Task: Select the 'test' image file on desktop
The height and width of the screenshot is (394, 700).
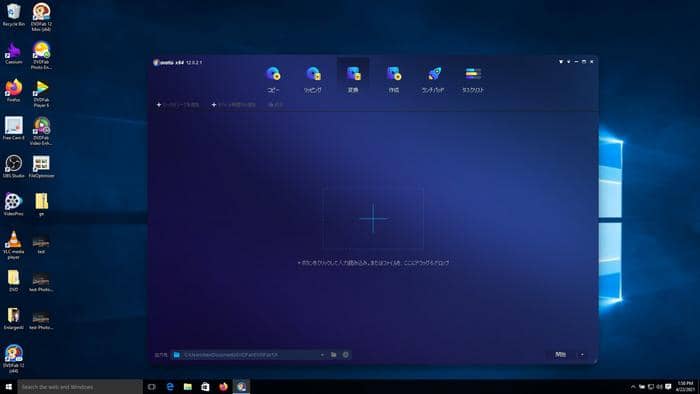Action: tap(41, 245)
